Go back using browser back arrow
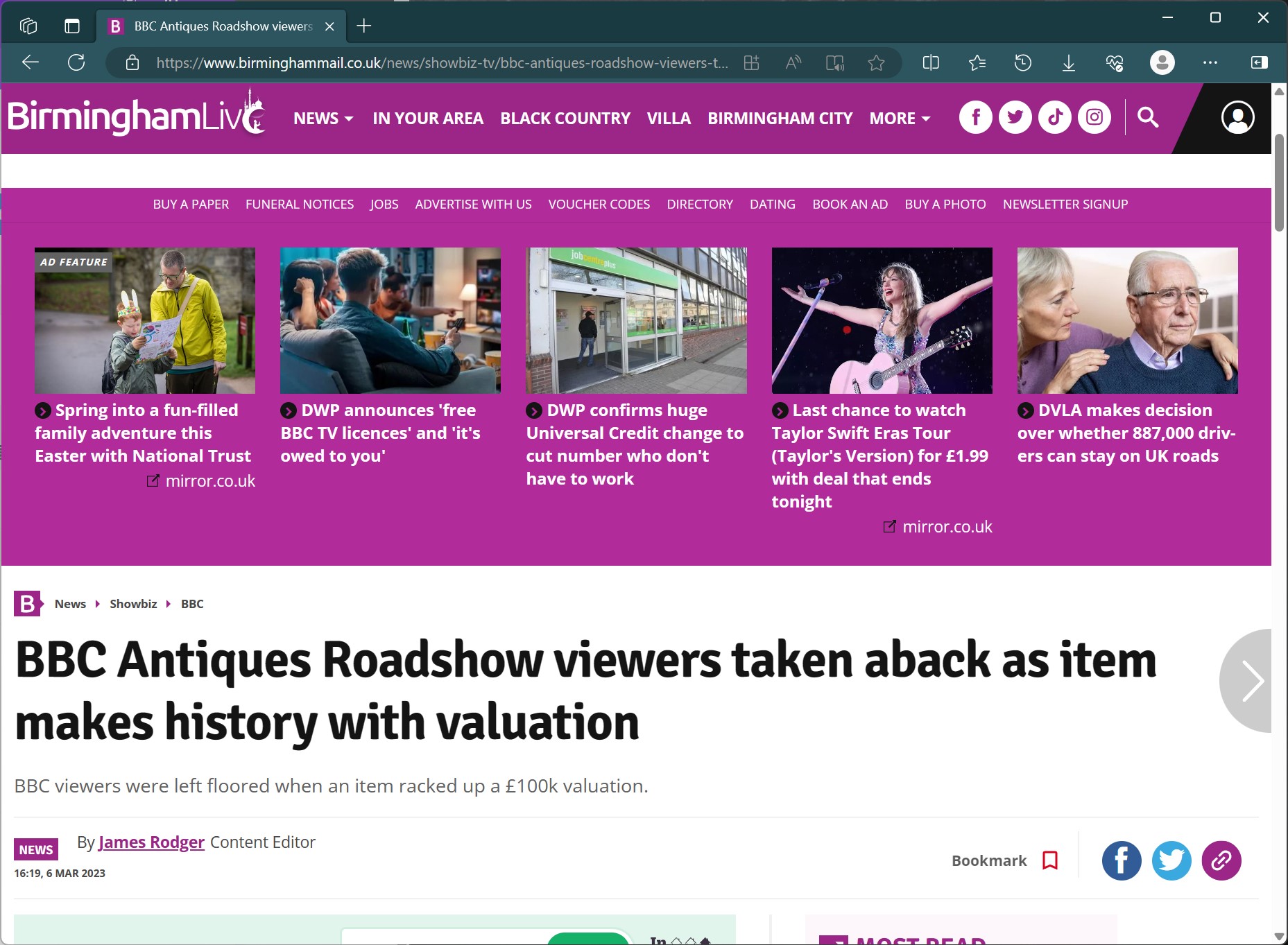The width and height of the screenshot is (1288, 945). pos(31,62)
